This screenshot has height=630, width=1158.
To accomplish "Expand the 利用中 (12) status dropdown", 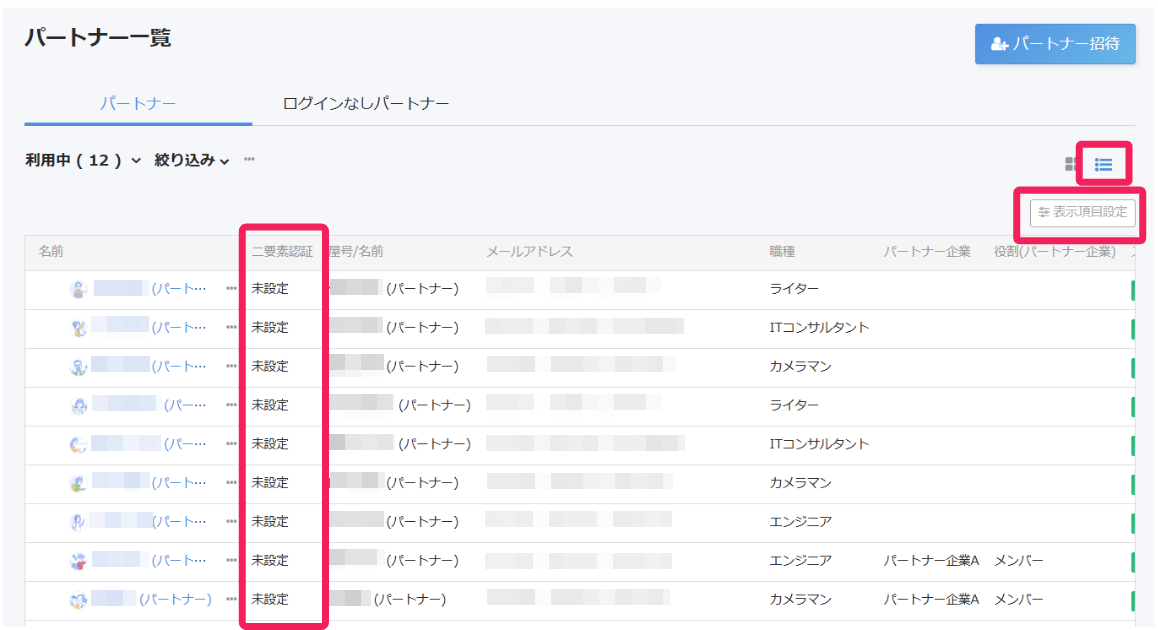I will (x=83, y=160).
